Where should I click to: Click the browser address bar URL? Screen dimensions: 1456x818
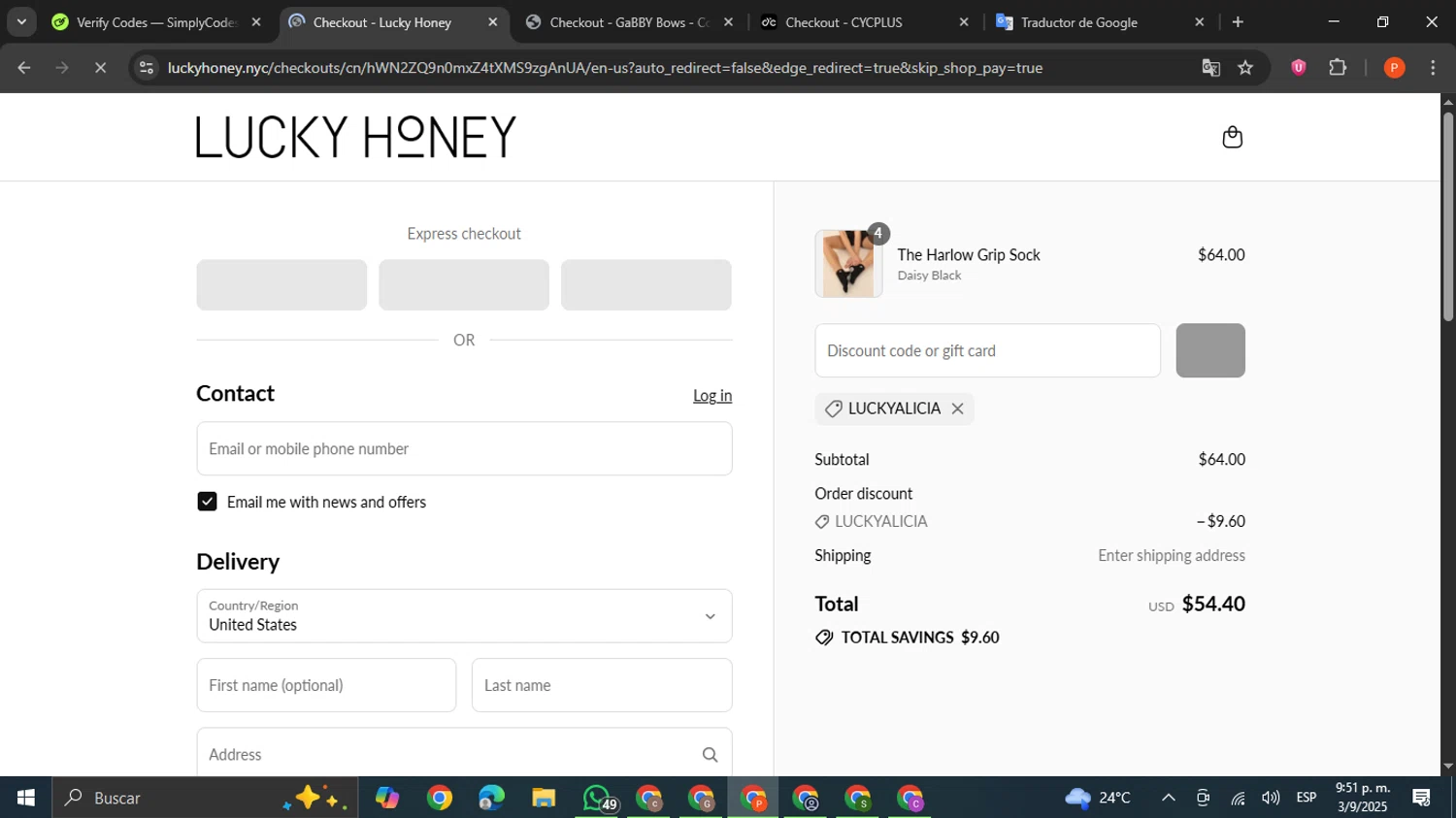[605, 68]
